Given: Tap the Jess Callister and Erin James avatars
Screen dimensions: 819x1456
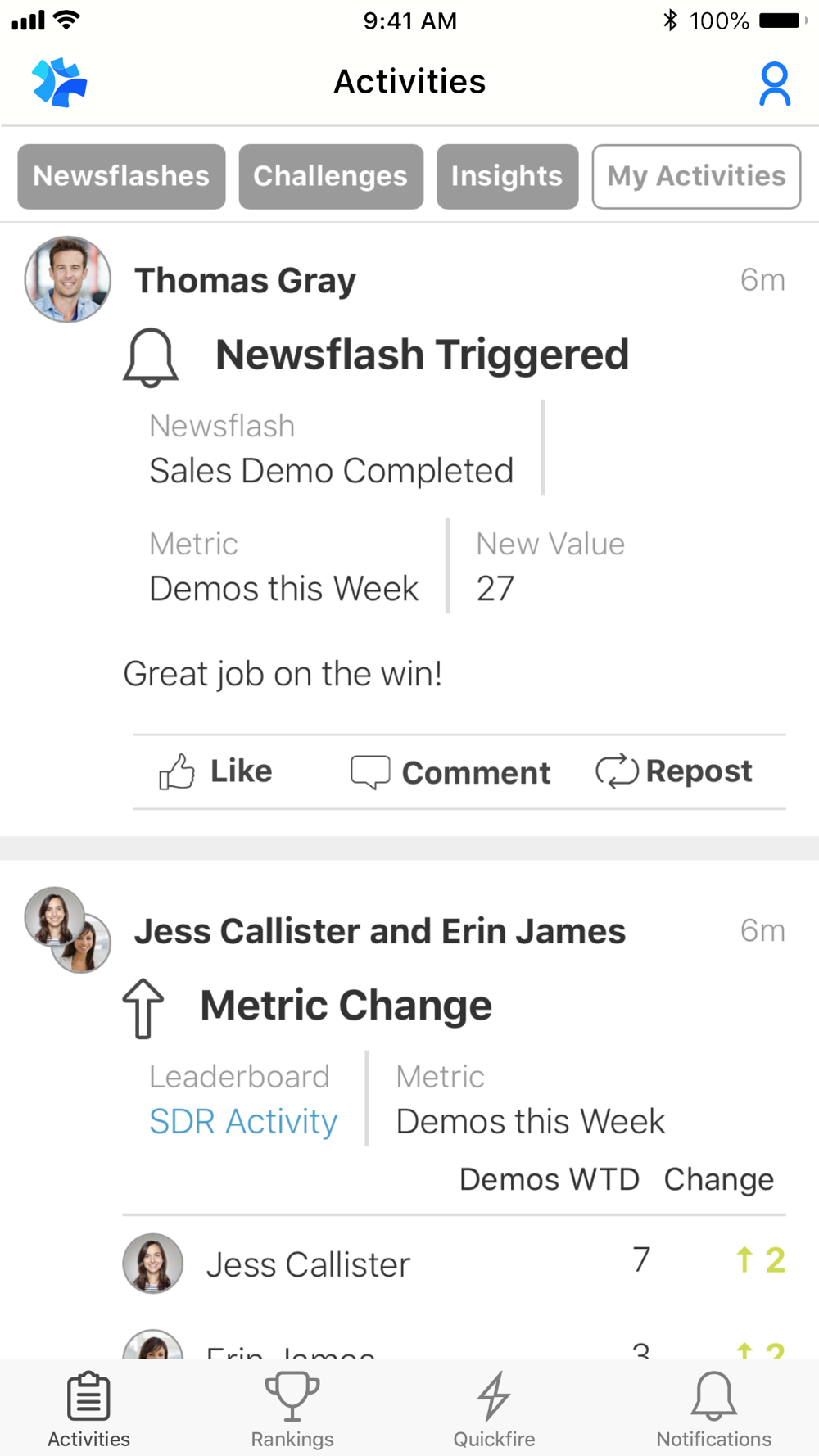Looking at the screenshot, I should [67, 929].
